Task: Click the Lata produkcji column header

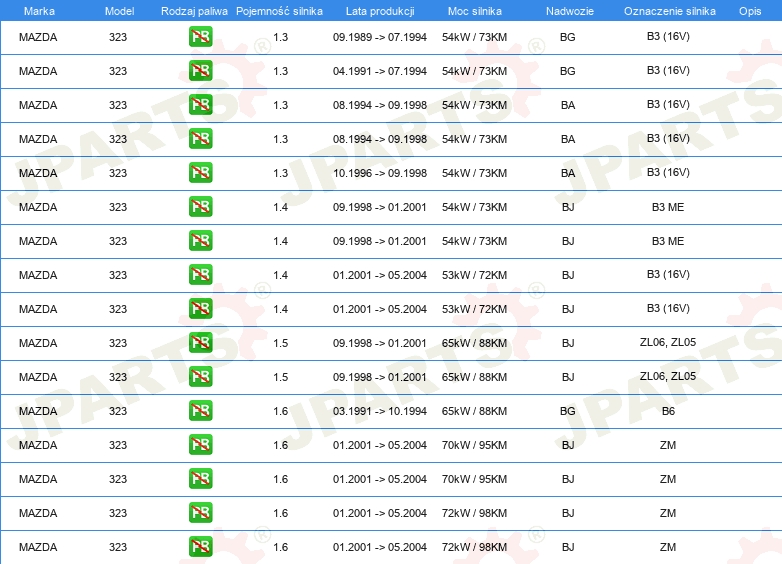Action: tap(380, 11)
